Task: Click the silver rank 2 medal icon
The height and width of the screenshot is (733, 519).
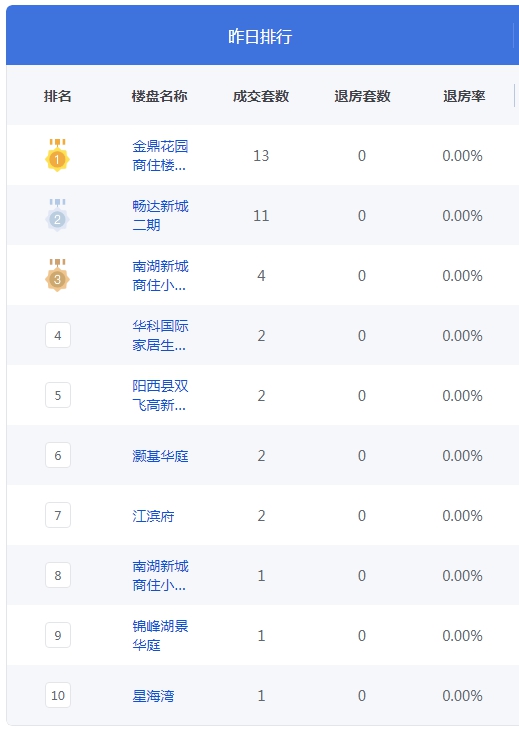Action: pos(58,215)
